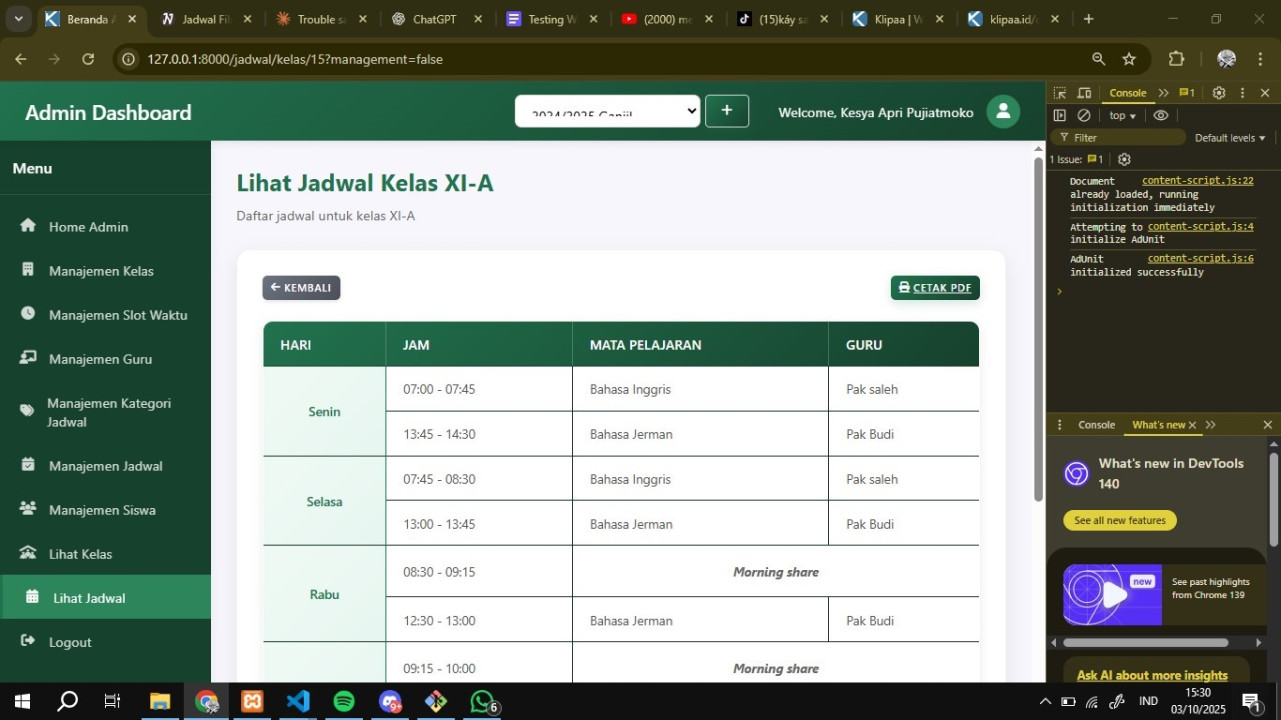Click the Kembali back button
The image size is (1281, 720).
301,288
